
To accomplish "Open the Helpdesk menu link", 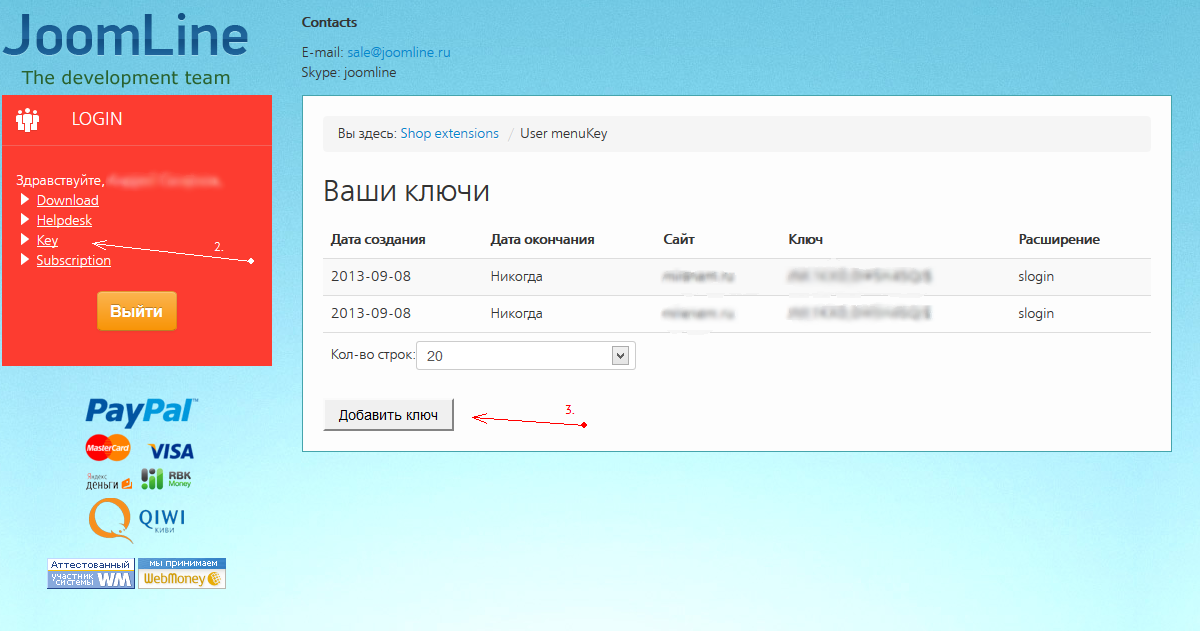I will pos(64,220).
